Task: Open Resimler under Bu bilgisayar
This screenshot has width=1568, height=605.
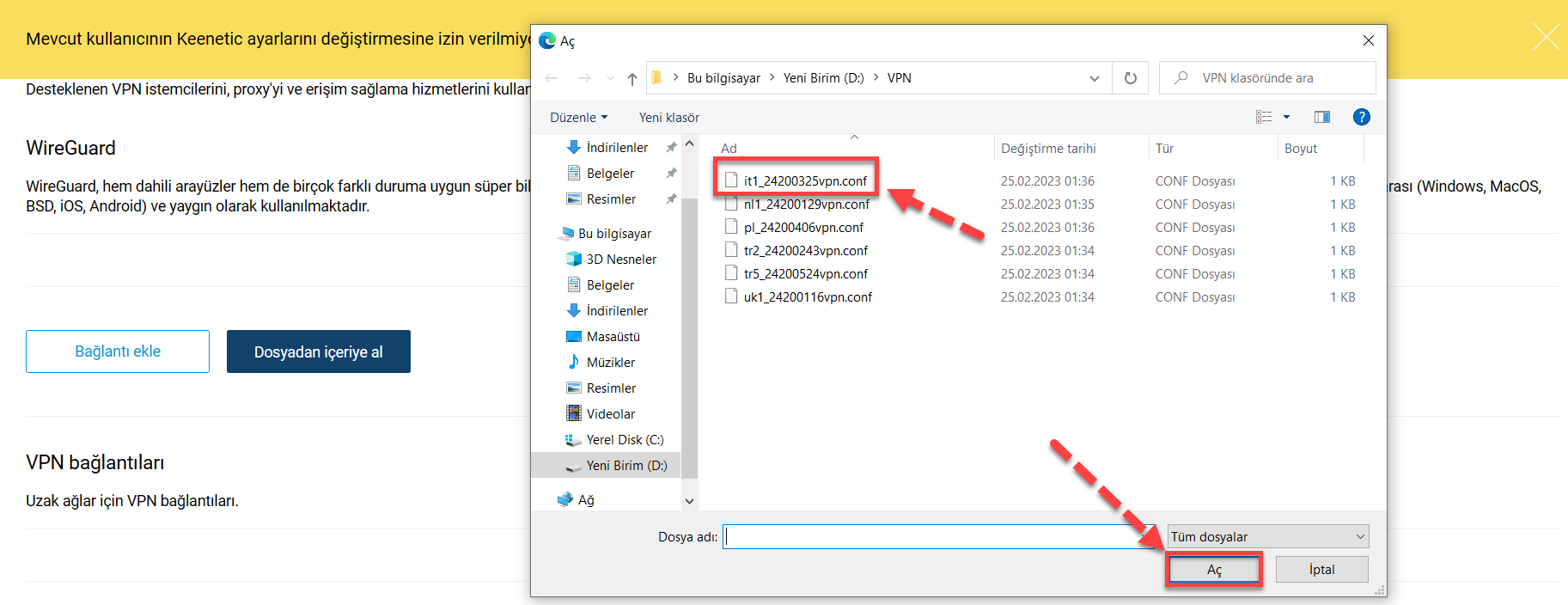Action: point(611,388)
